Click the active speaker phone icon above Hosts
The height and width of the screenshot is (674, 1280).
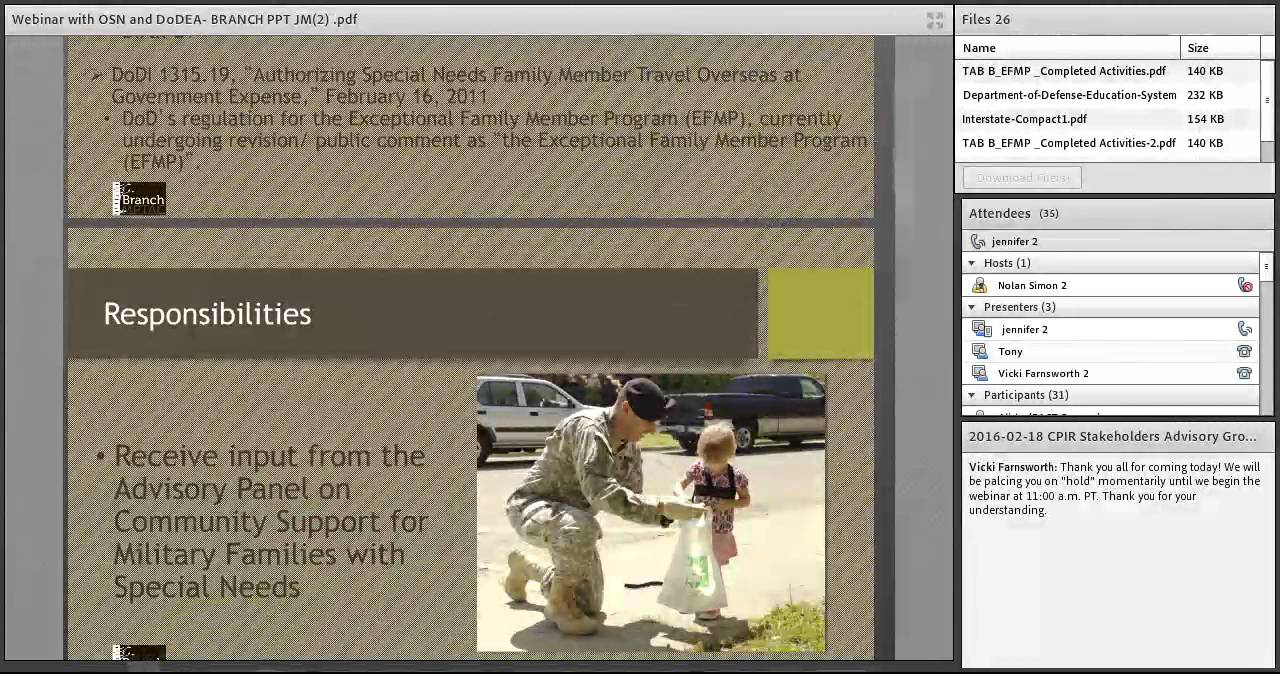click(978, 241)
